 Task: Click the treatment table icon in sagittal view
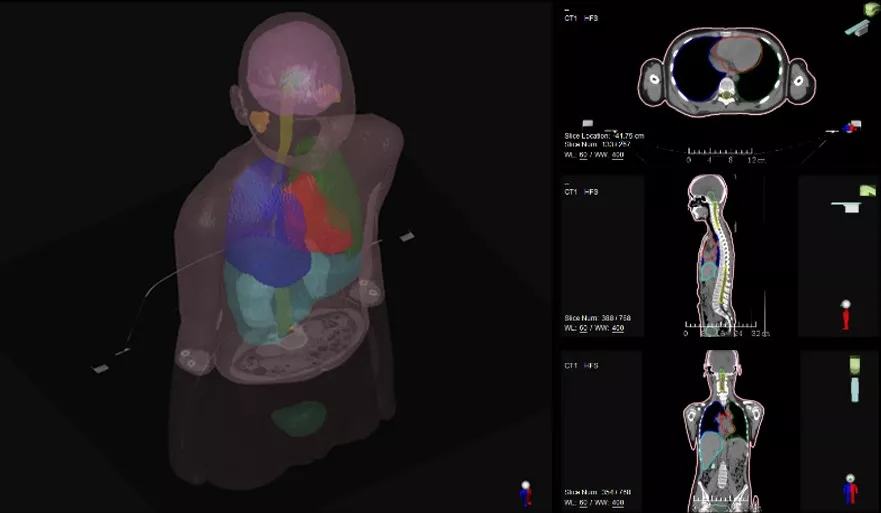coord(847,206)
